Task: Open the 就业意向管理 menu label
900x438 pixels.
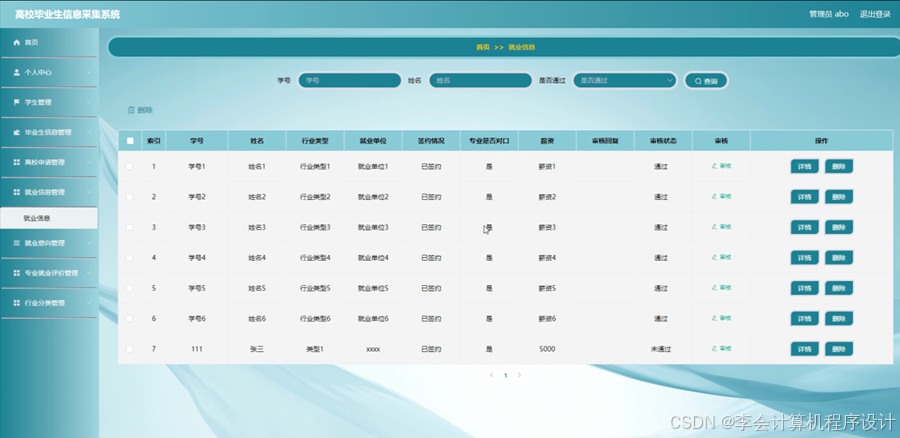Action: (44, 243)
